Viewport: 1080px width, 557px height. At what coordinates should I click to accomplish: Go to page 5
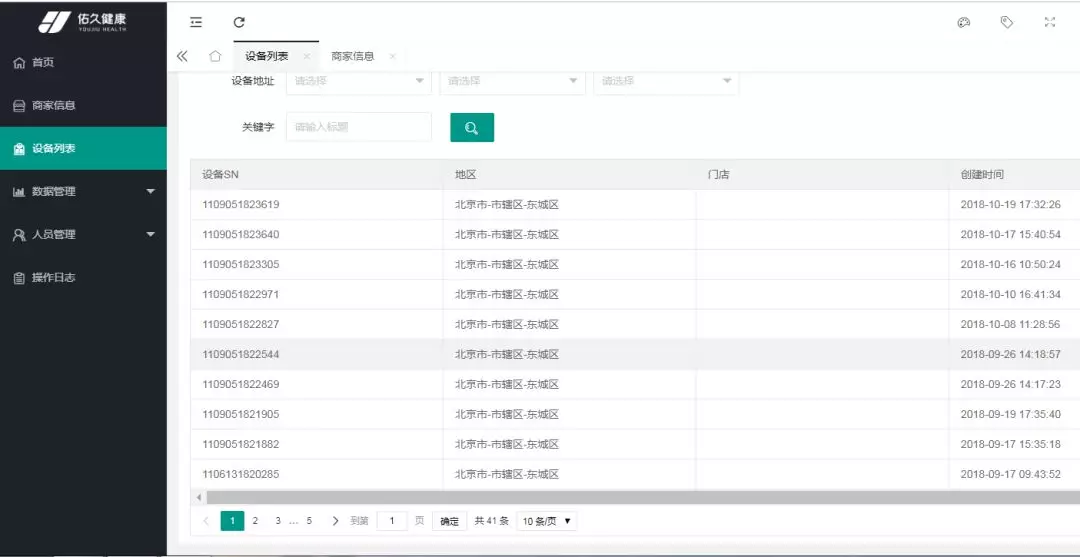pos(309,521)
